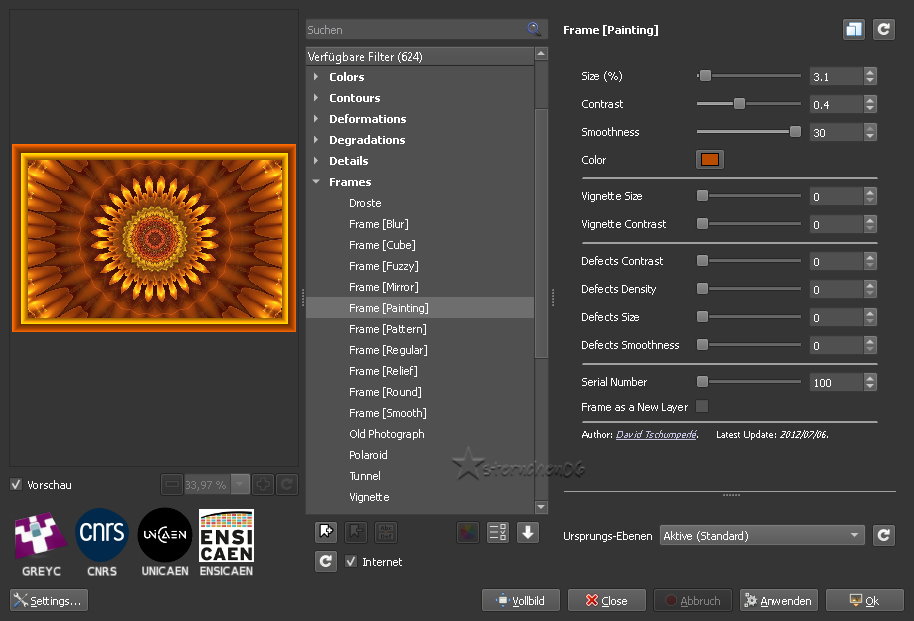Viewport: 914px width, 621px height.
Task: Click the Suchen search input field
Action: pos(415,30)
